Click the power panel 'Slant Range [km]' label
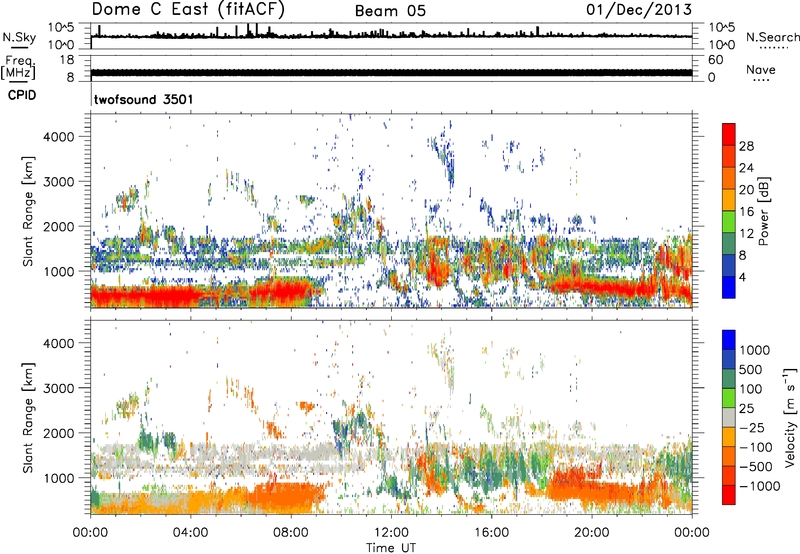This screenshot has height=554, width=800. (x=28, y=211)
